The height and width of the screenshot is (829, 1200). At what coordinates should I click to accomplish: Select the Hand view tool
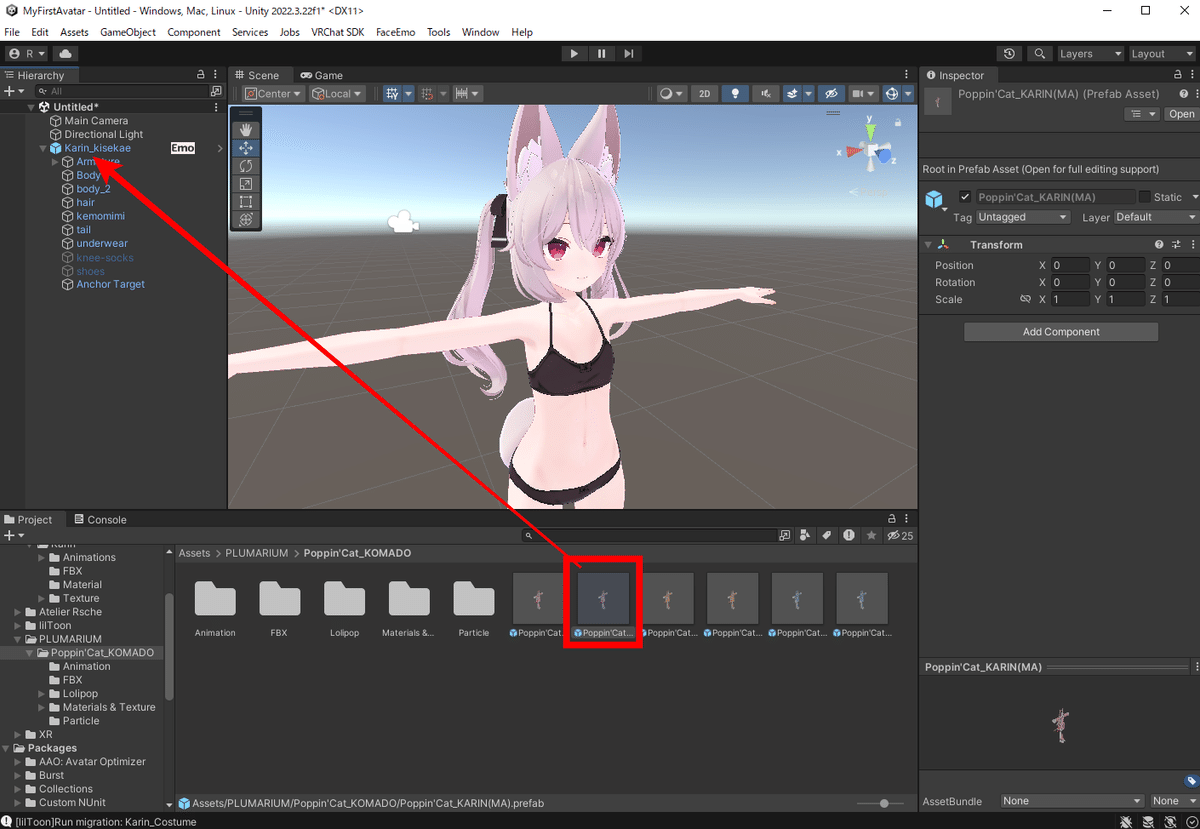pos(246,130)
